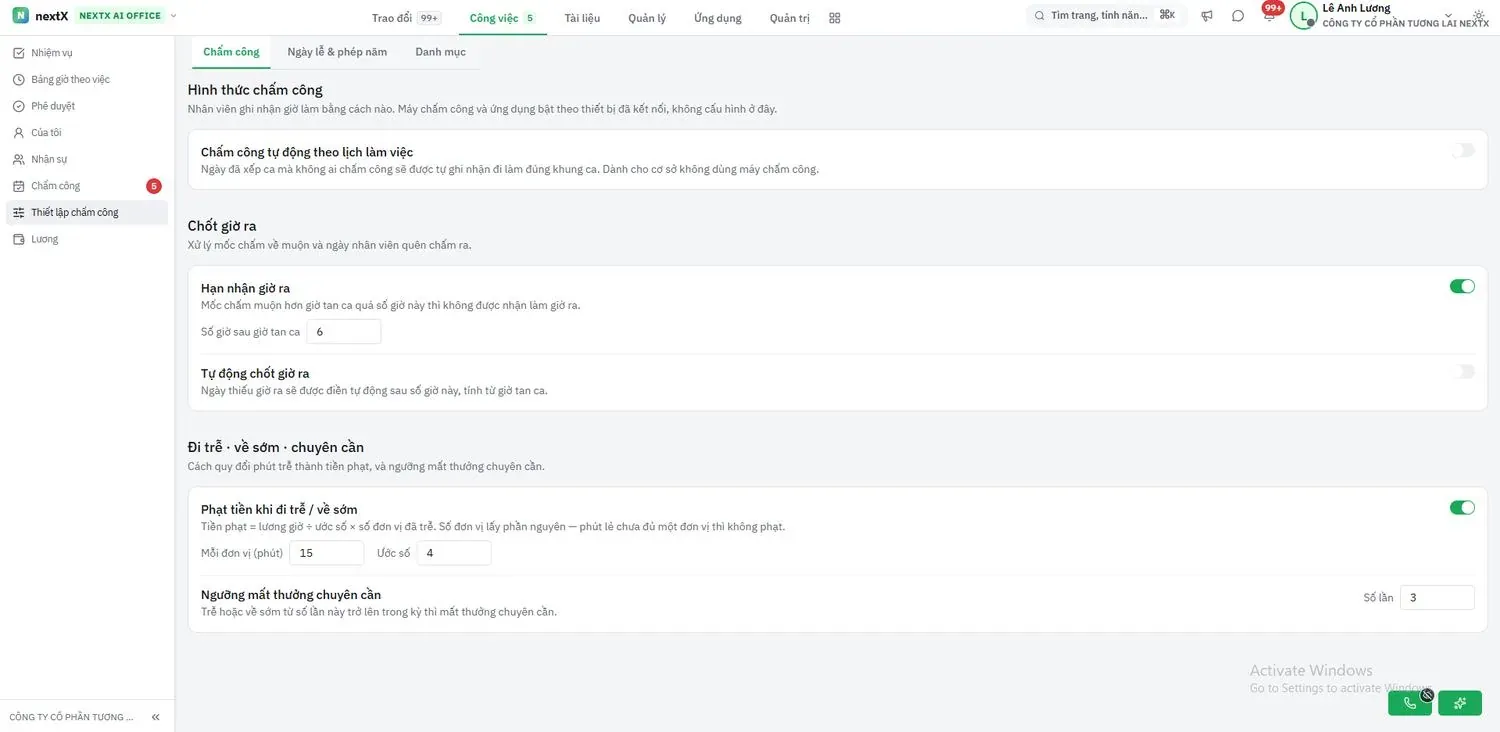Image resolution: width=1500 pixels, height=732 pixels.
Task: Edit the Ước số field
Action: [x=454, y=553]
